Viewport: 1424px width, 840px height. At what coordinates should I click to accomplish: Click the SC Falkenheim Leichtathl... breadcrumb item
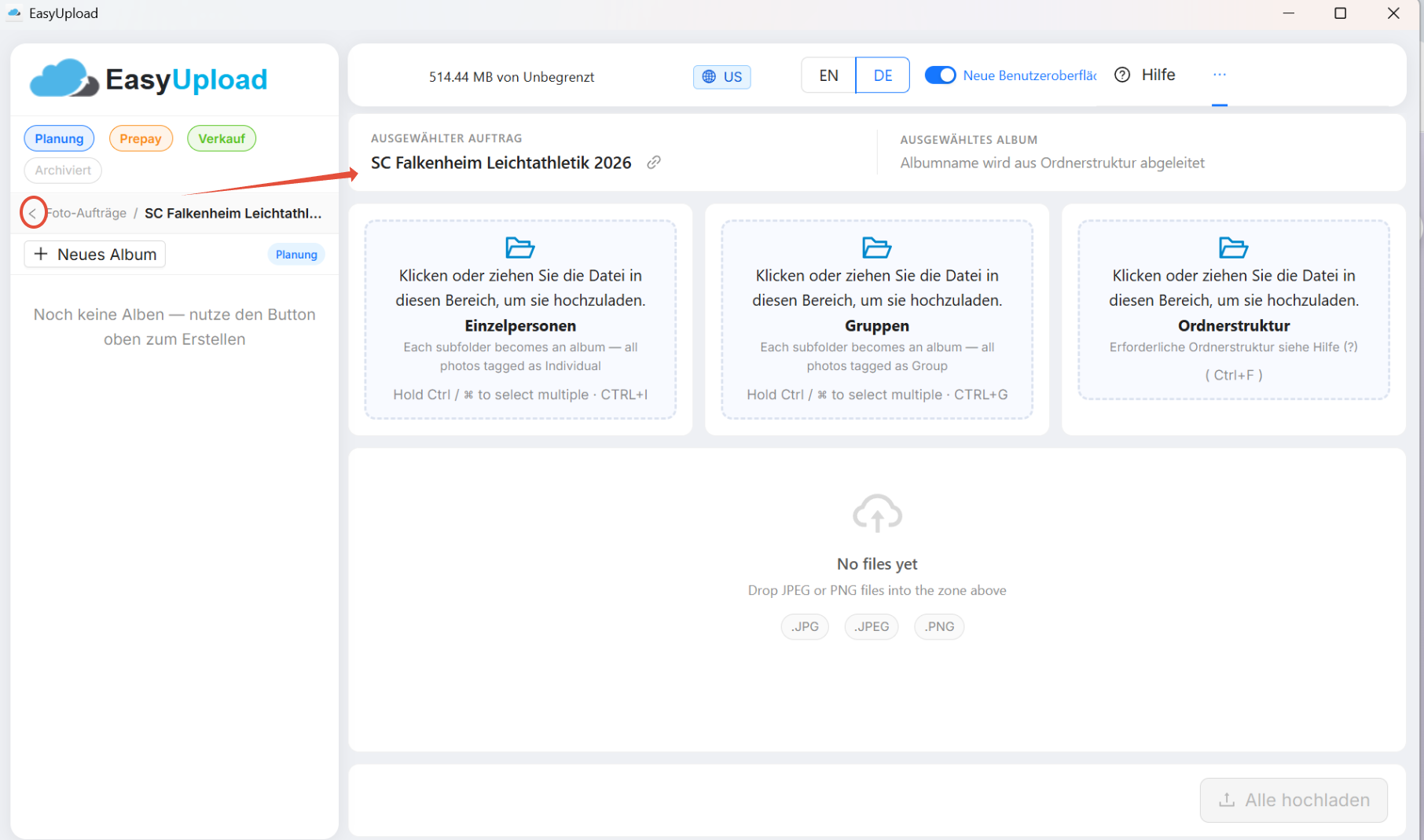(x=233, y=213)
